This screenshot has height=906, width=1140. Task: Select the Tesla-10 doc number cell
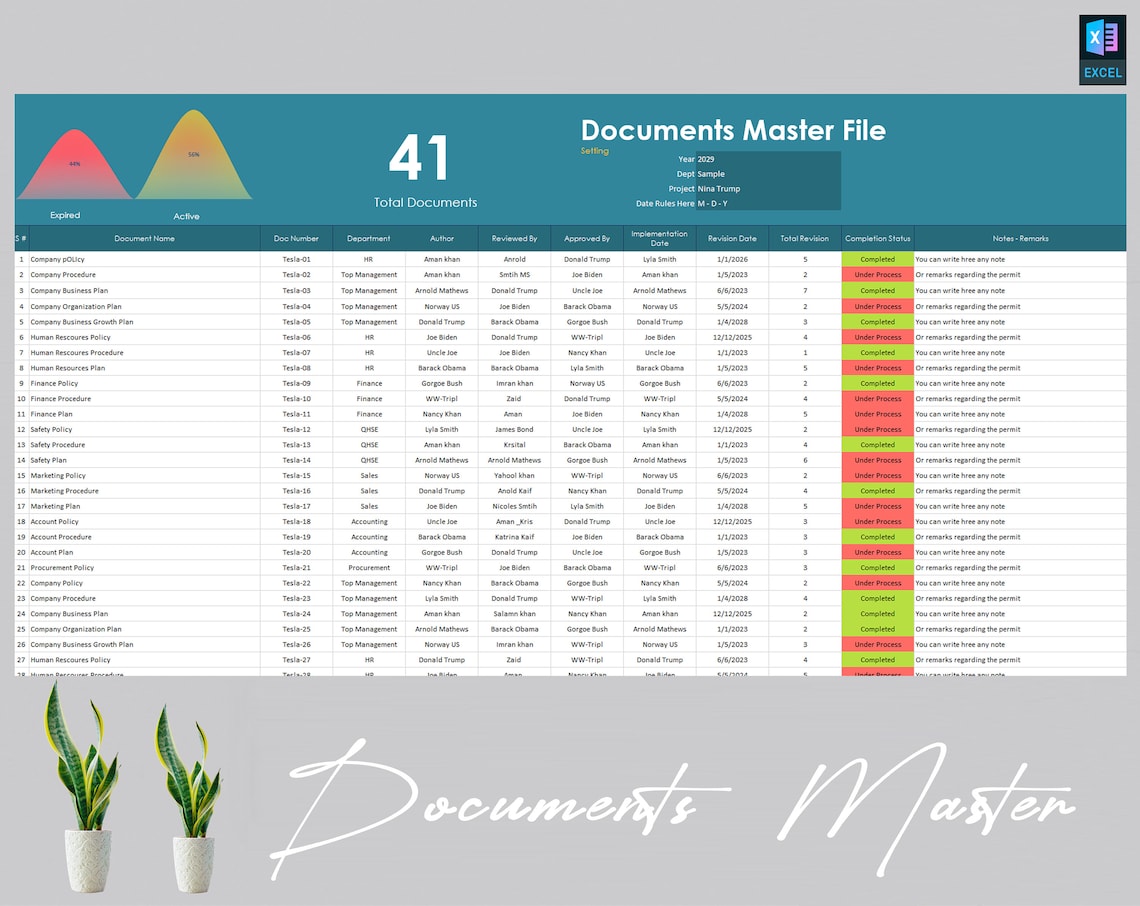[x=296, y=399]
